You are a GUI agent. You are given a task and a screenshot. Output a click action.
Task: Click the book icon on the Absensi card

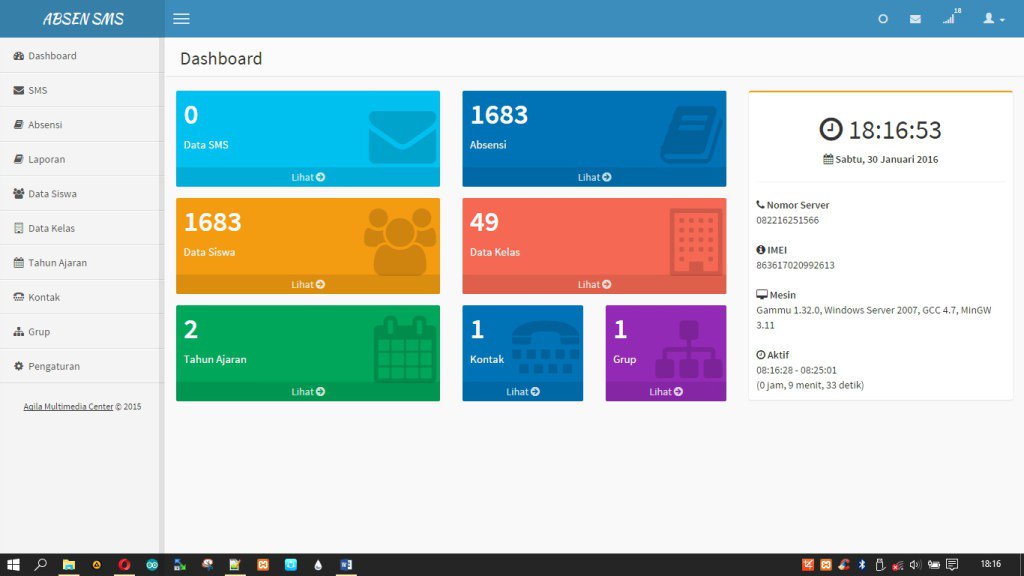point(692,135)
